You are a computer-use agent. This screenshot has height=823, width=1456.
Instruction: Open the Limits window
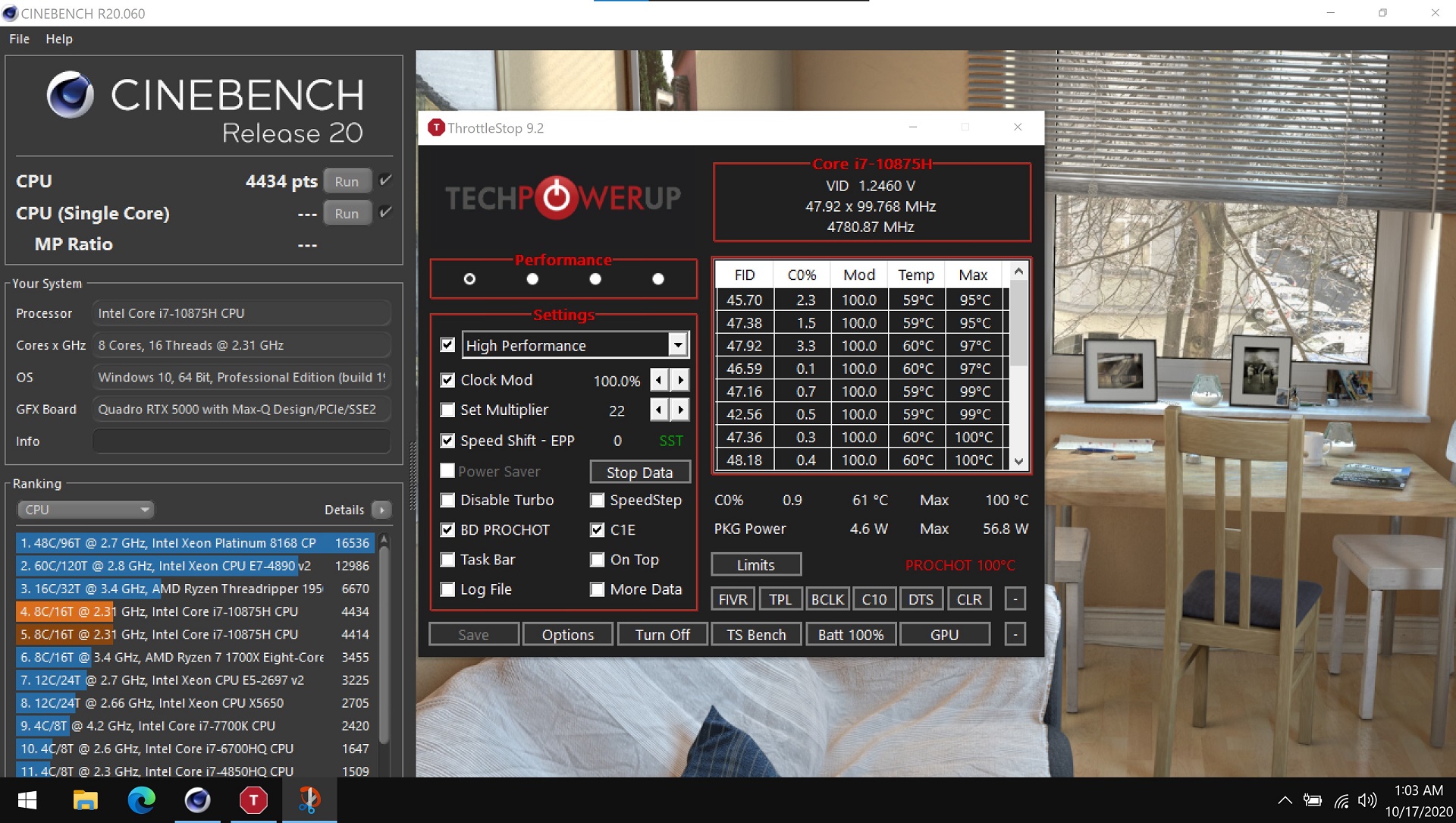click(755, 565)
